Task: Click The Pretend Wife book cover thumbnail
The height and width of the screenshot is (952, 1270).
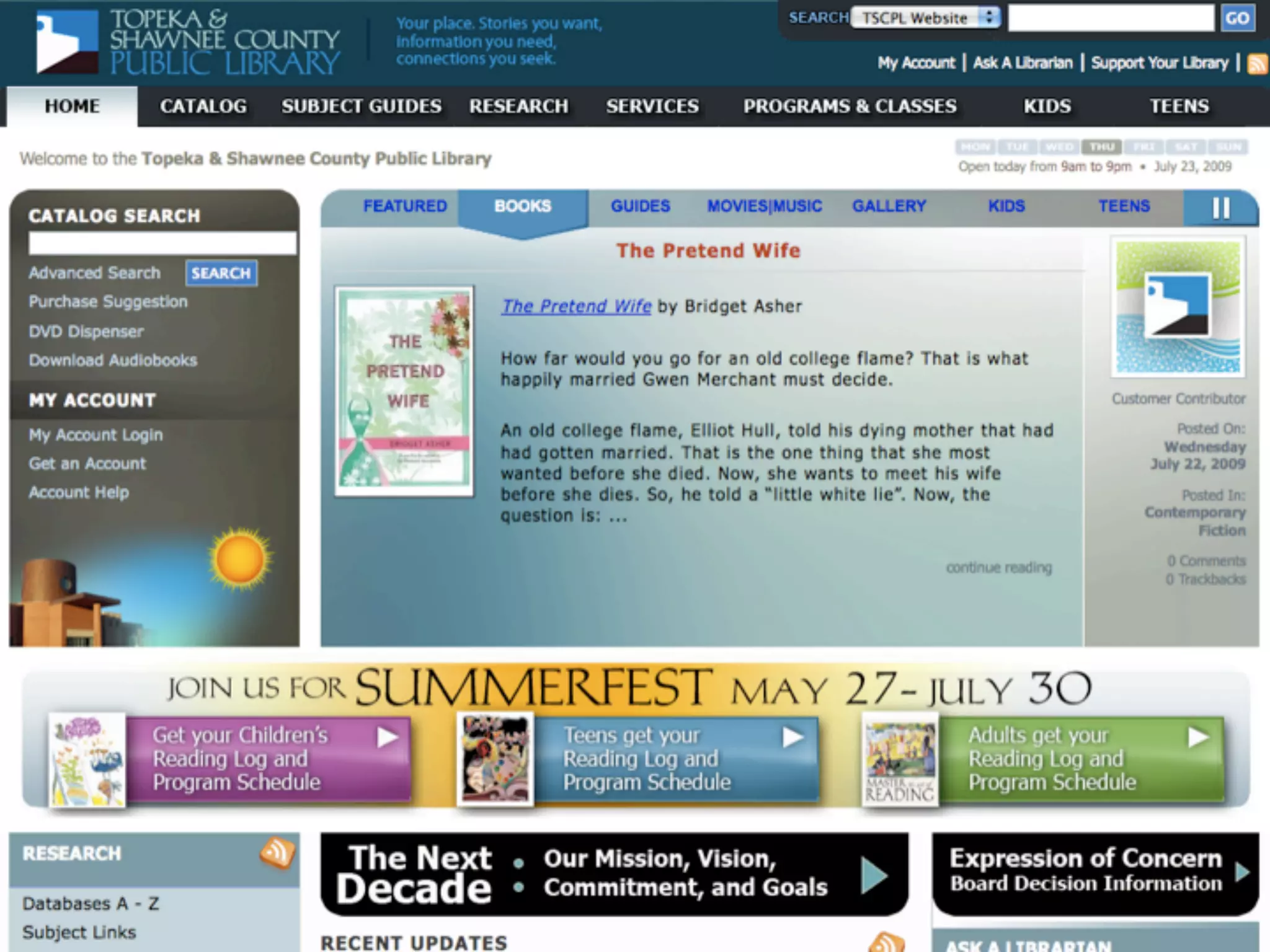Action: [404, 391]
